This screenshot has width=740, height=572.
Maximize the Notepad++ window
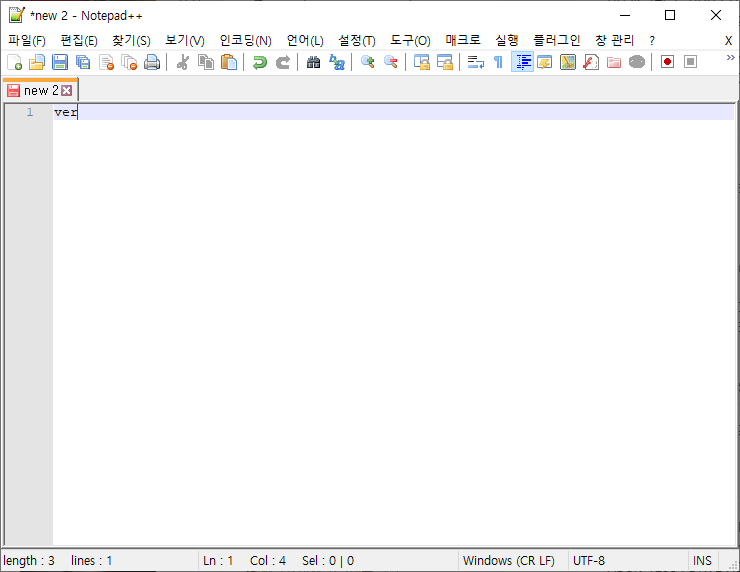pyautogui.click(x=670, y=15)
